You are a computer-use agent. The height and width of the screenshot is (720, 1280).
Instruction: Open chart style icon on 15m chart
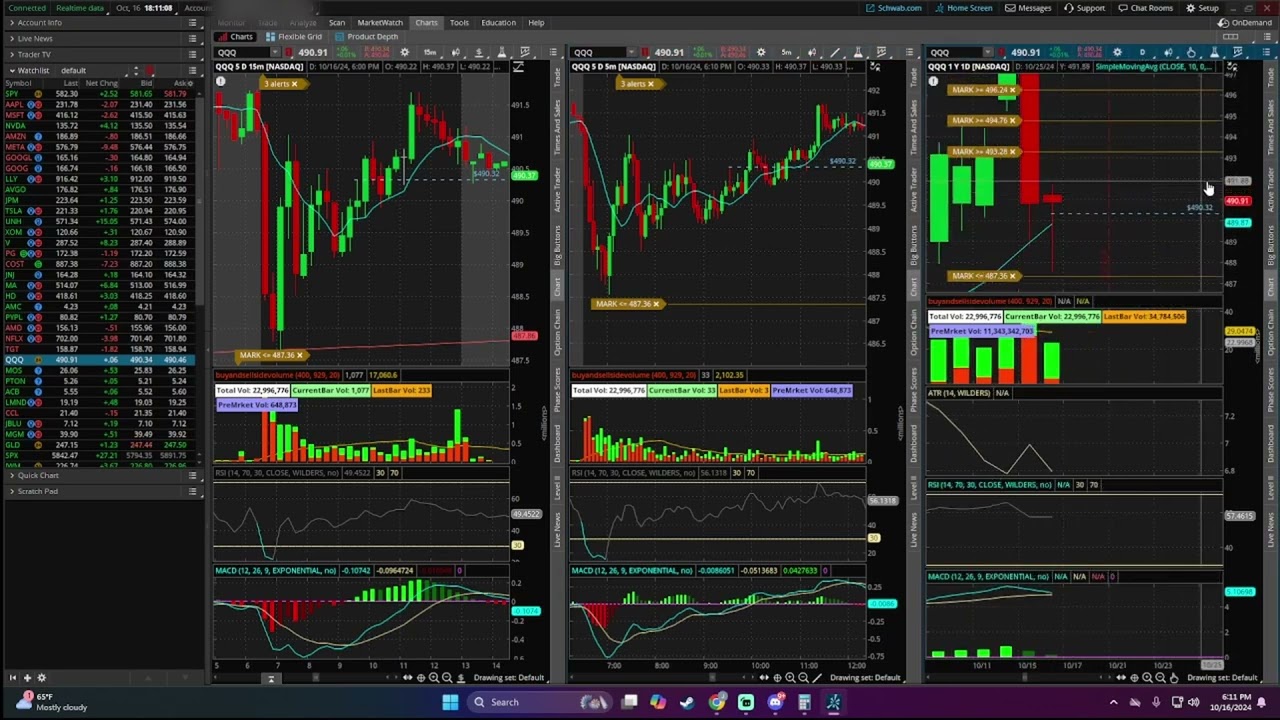455,52
